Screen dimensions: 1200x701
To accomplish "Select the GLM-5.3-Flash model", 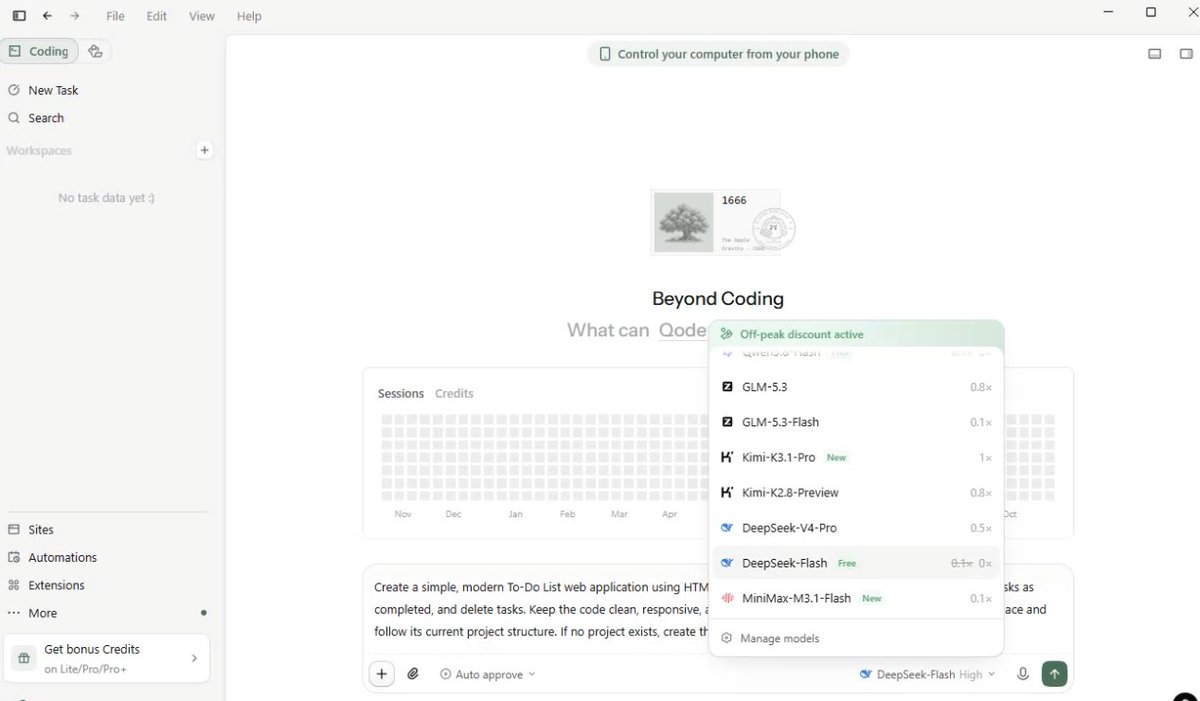I will [x=856, y=422].
